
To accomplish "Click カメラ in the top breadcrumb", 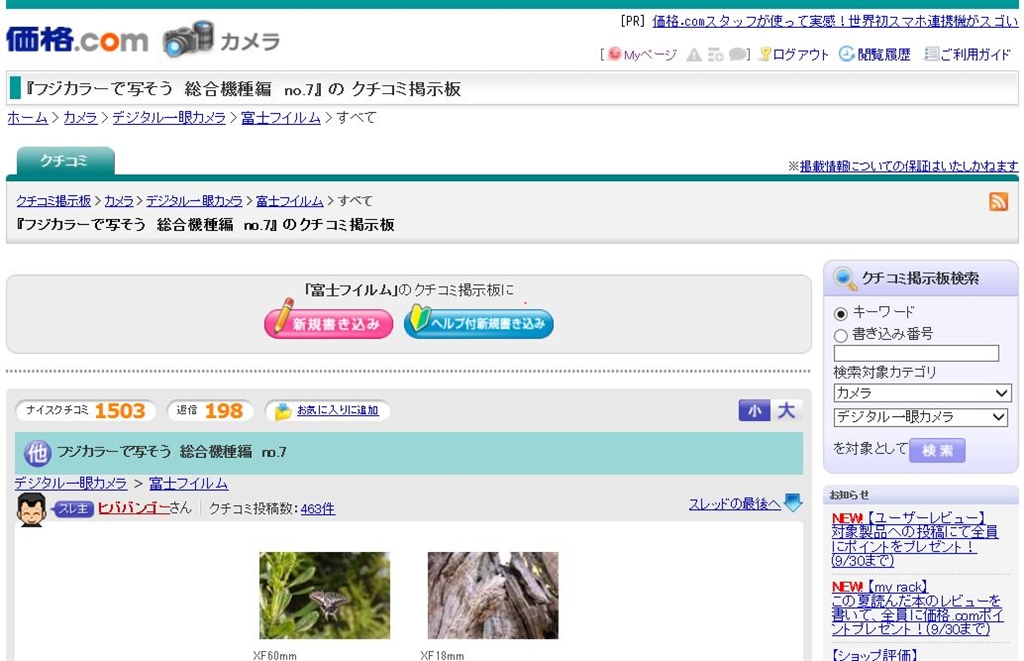I will [x=80, y=118].
